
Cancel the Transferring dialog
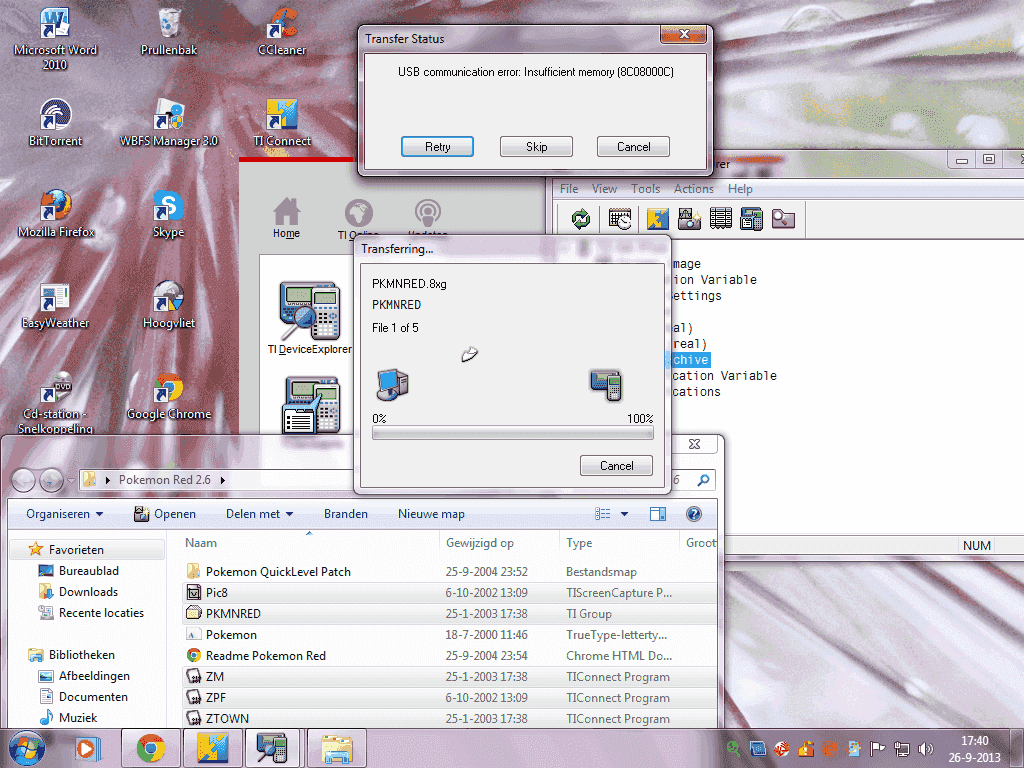click(616, 466)
